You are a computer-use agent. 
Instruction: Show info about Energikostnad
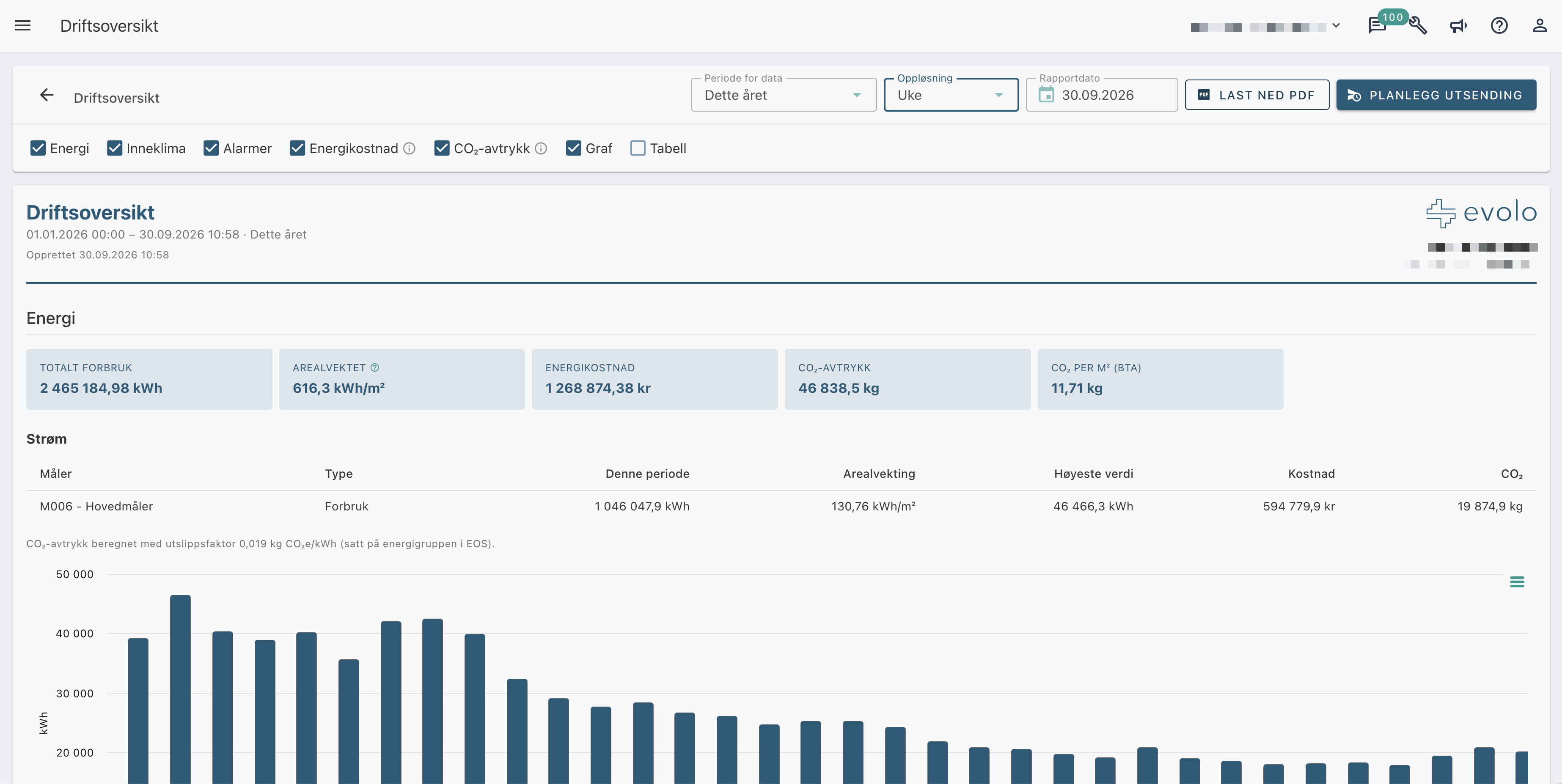409,148
